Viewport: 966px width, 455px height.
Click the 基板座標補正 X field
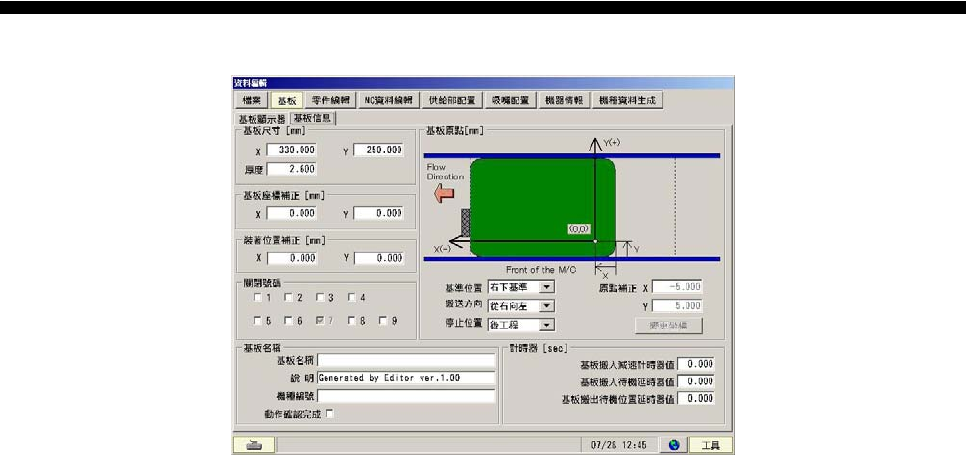pos(293,213)
